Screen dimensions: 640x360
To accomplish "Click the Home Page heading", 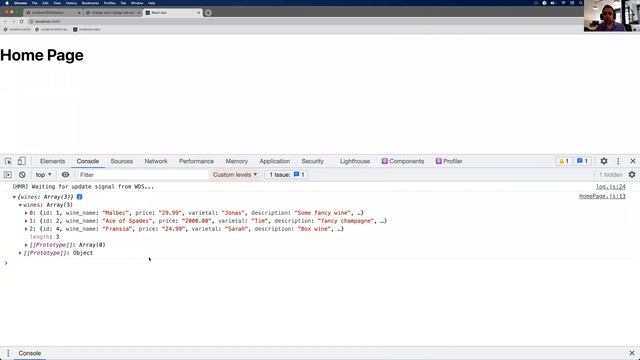I will click(x=42, y=56).
